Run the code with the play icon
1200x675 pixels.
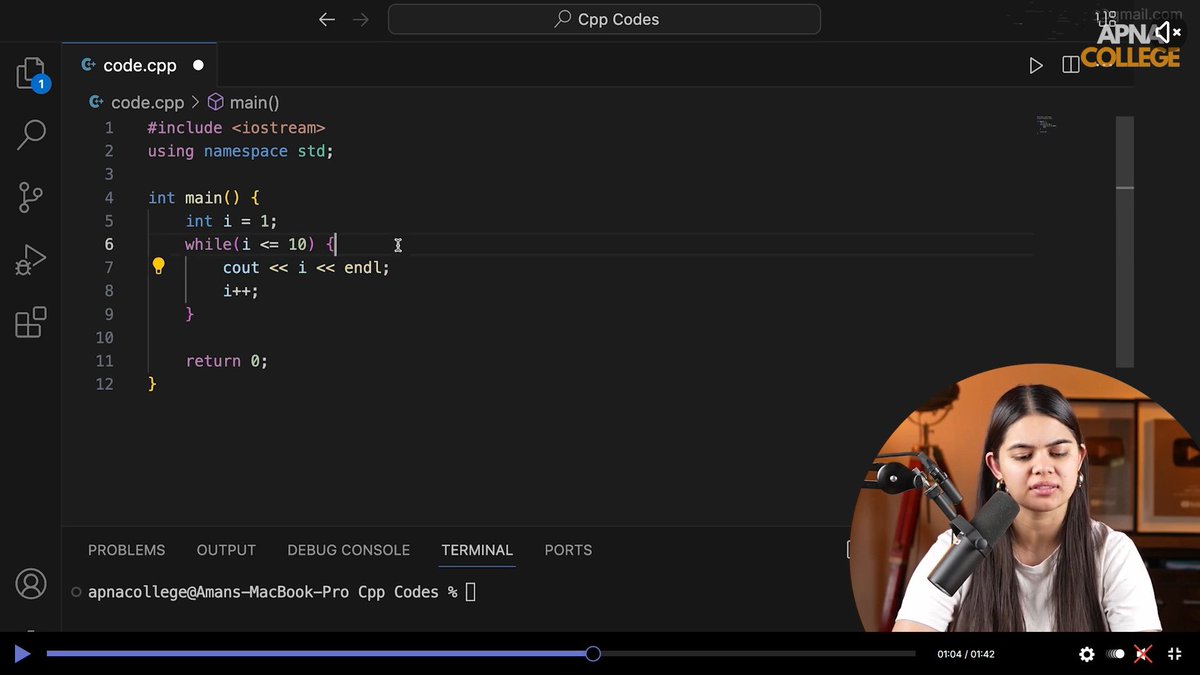(1036, 66)
